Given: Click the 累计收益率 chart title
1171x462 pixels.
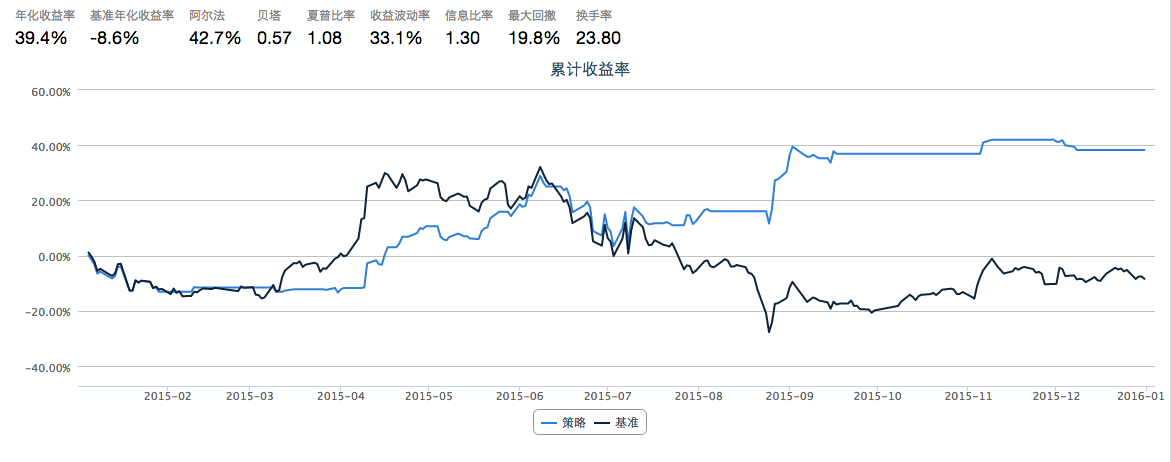Looking at the screenshot, I should [x=590, y=70].
